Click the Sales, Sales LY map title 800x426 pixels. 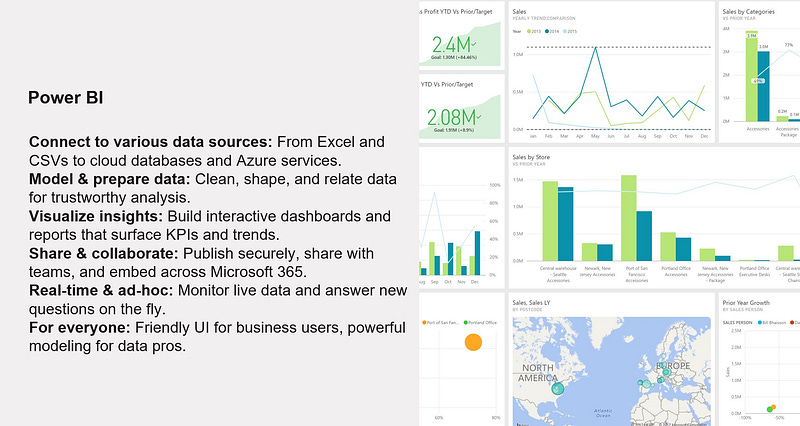(531, 303)
